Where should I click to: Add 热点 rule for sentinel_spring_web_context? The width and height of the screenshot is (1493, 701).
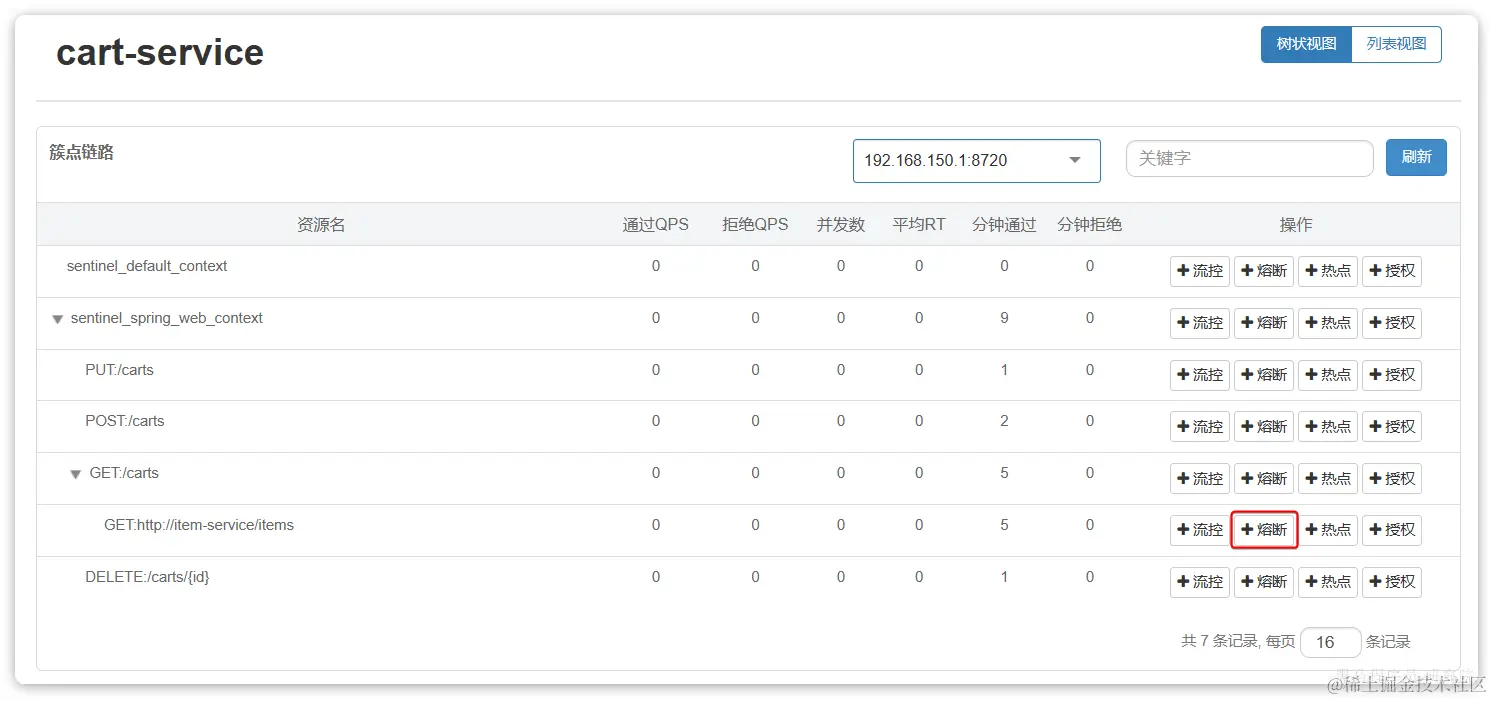coord(1328,323)
